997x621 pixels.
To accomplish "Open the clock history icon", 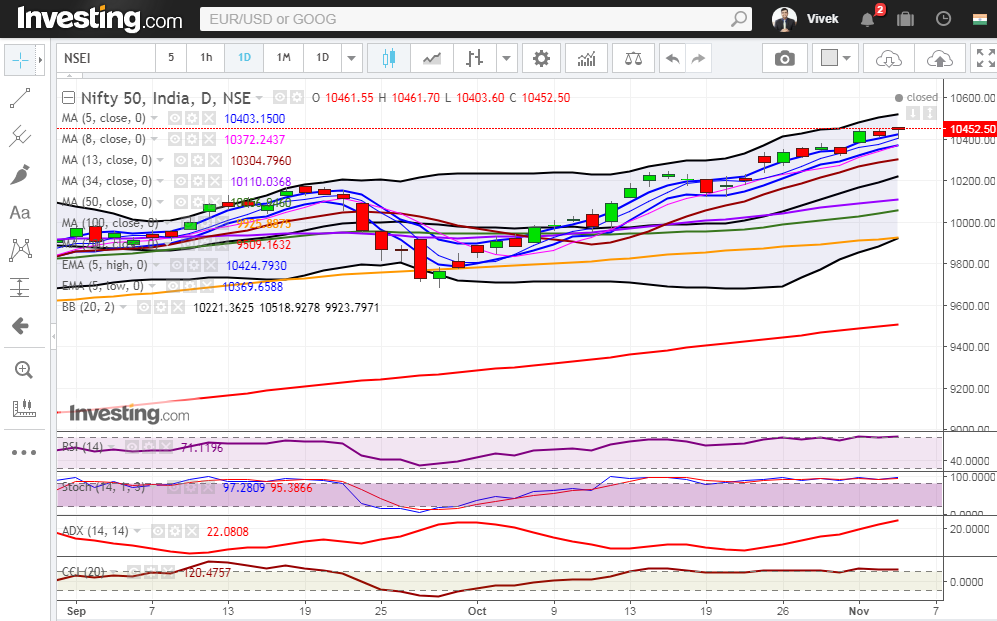I will 943,19.
